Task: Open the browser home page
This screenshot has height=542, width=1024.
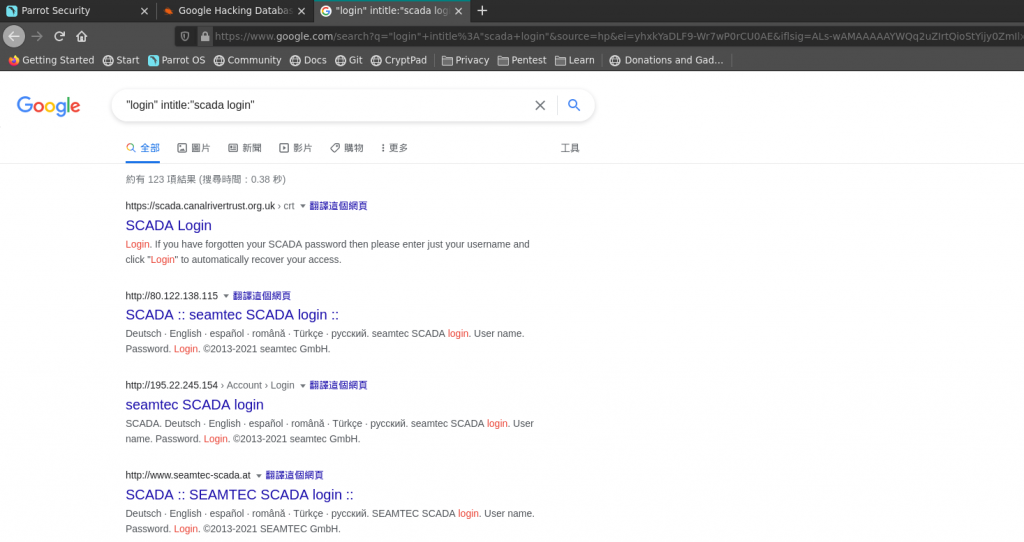Action: 82,37
